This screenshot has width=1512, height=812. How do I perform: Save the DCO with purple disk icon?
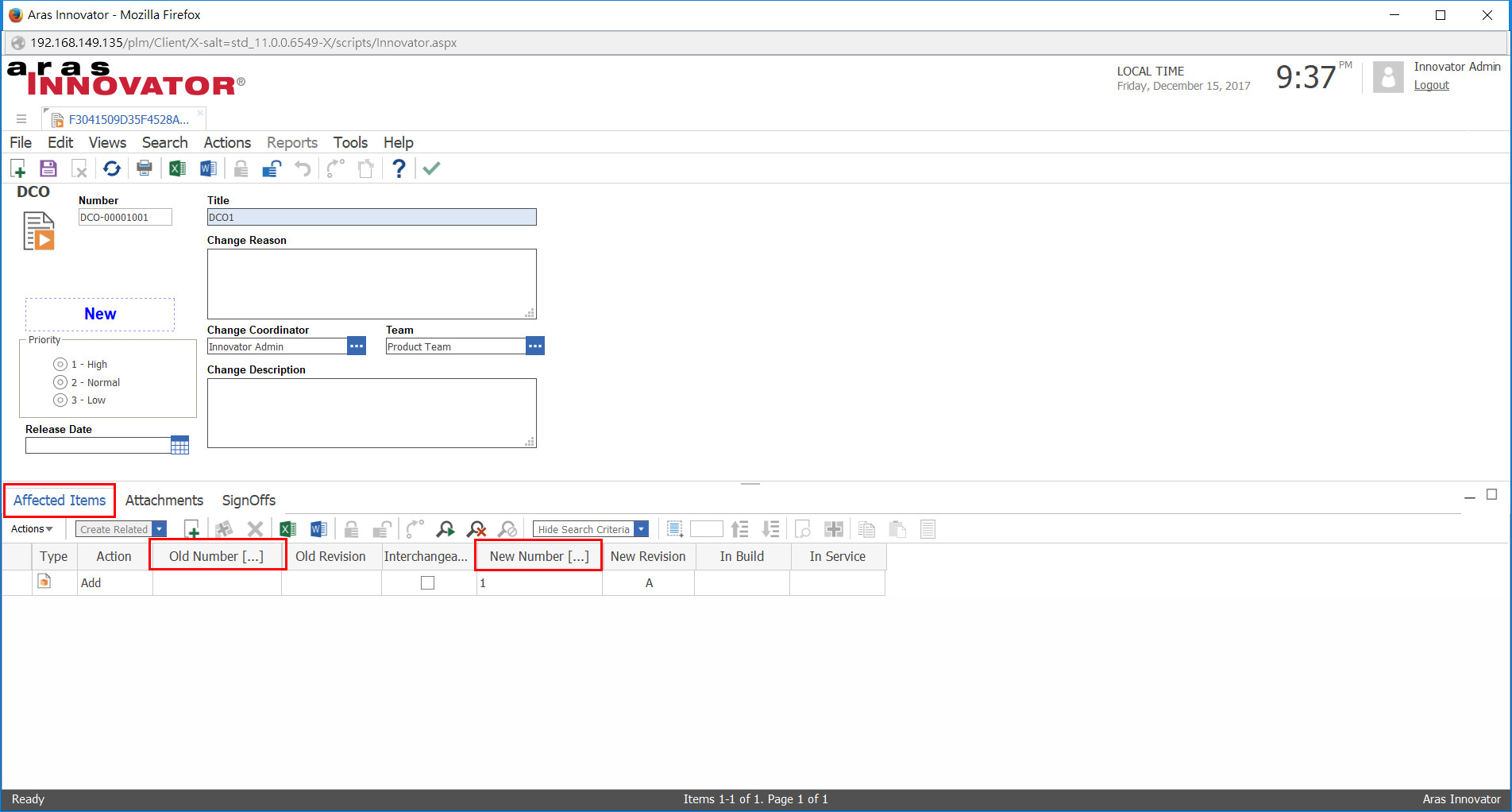(x=48, y=168)
